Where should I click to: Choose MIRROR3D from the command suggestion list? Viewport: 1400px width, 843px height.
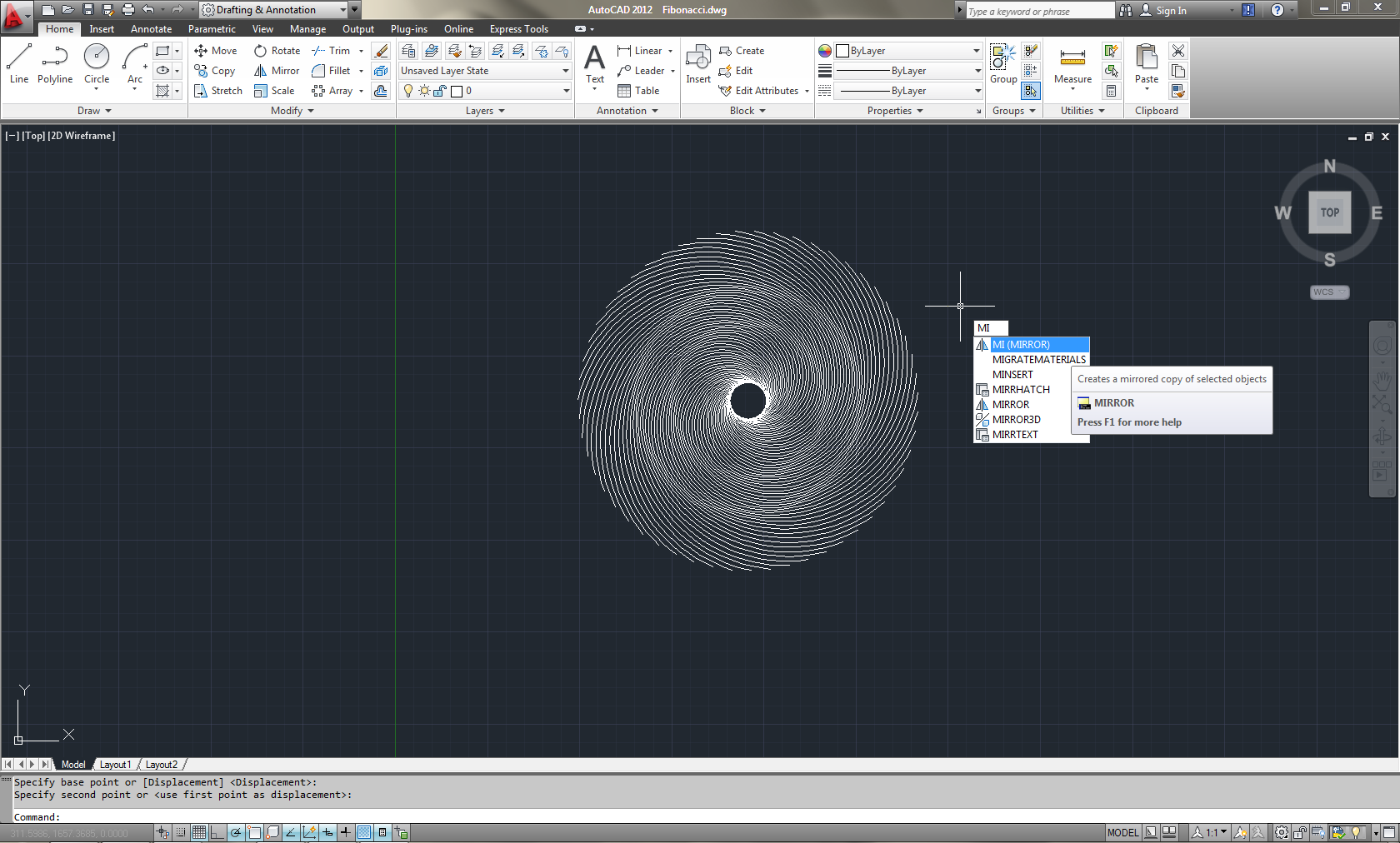pyautogui.click(x=1017, y=419)
